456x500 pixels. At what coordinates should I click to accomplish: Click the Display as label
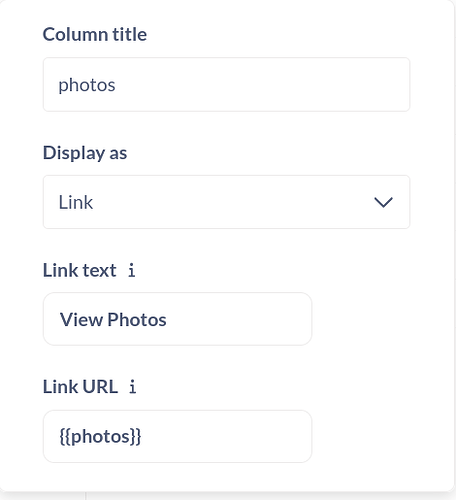pyautogui.click(x=85, y=153)
